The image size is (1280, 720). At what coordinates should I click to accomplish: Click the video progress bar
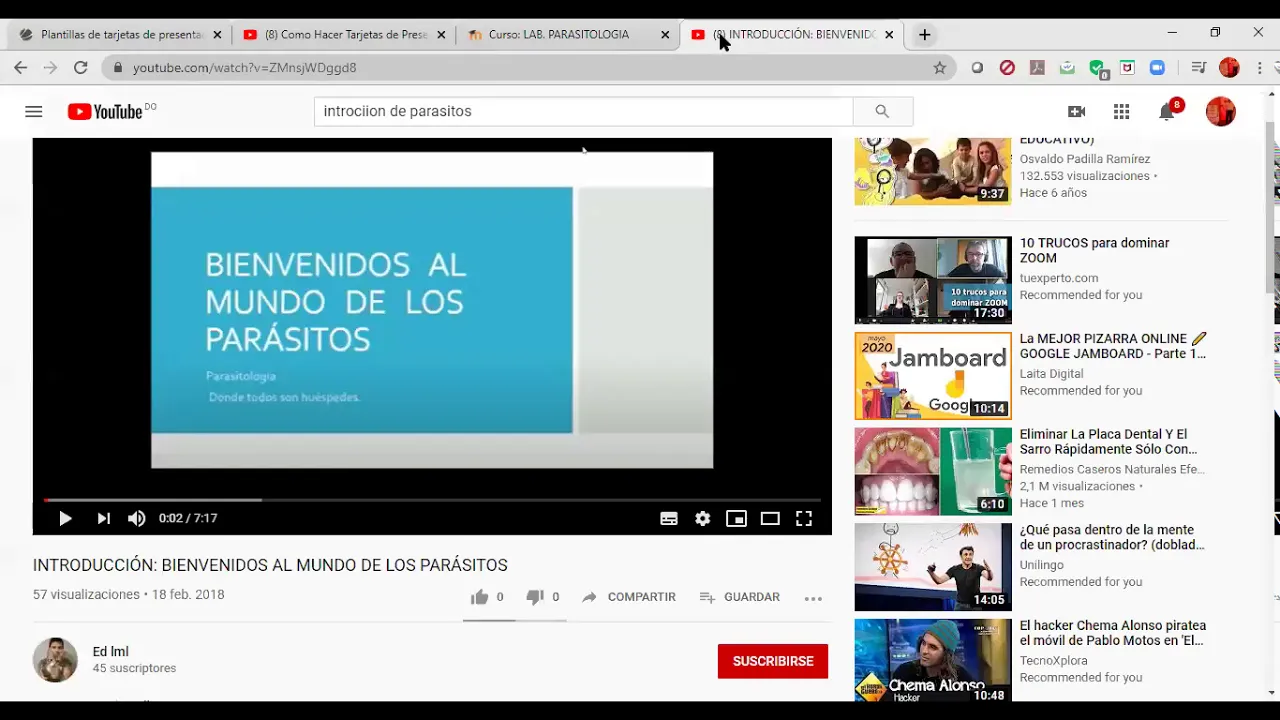coord(432,499)
